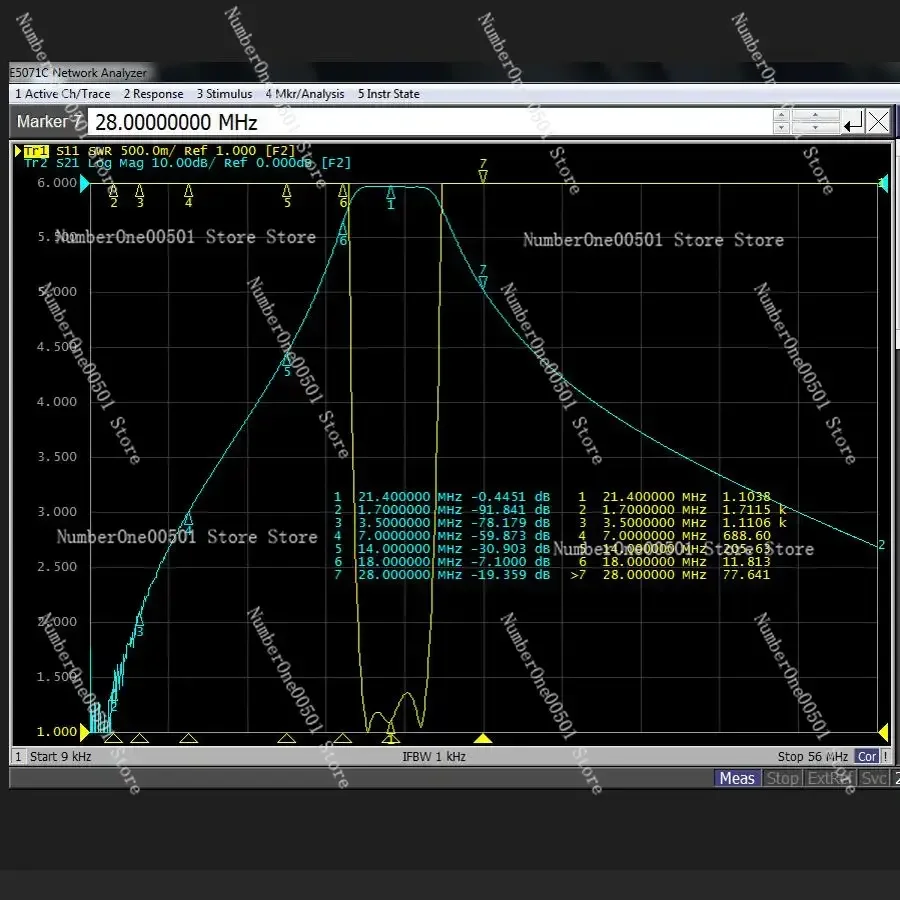Click cyan marker 4 on the S21 trace
Image resolution: width=900 pixels, height=900 pixels.
(188, 523)
